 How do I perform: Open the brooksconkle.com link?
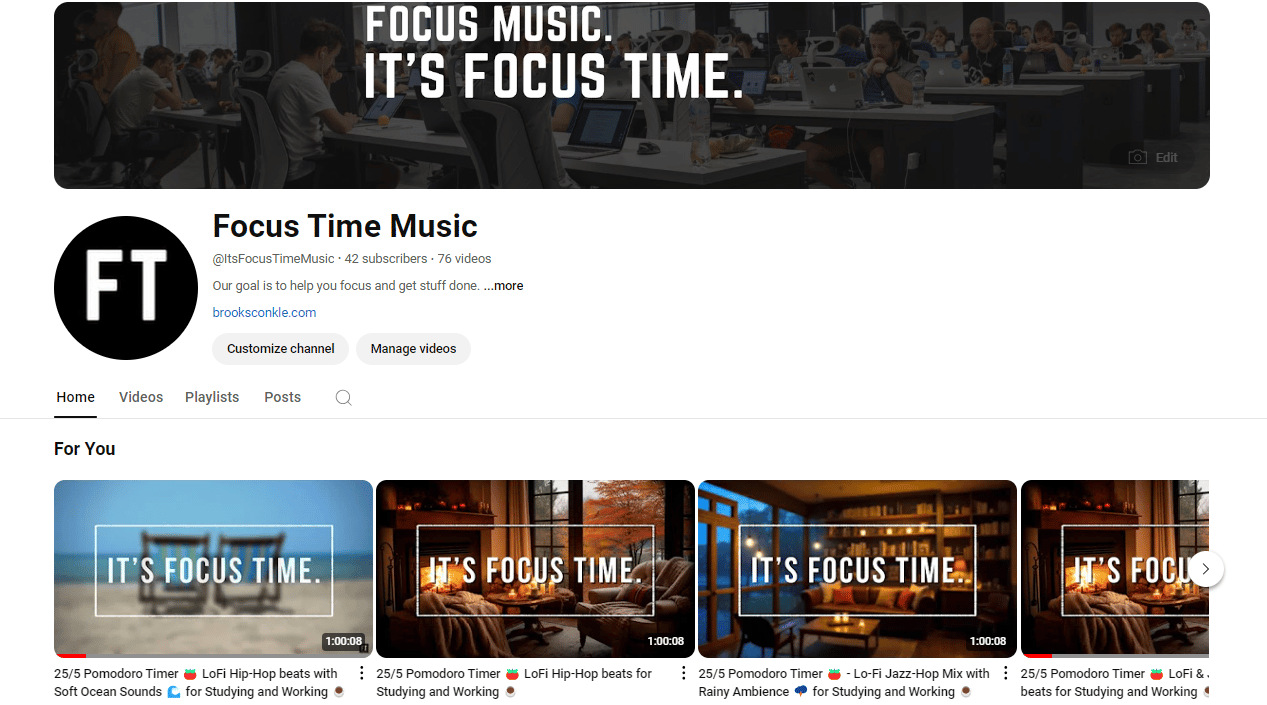click(x=264, y=313)
